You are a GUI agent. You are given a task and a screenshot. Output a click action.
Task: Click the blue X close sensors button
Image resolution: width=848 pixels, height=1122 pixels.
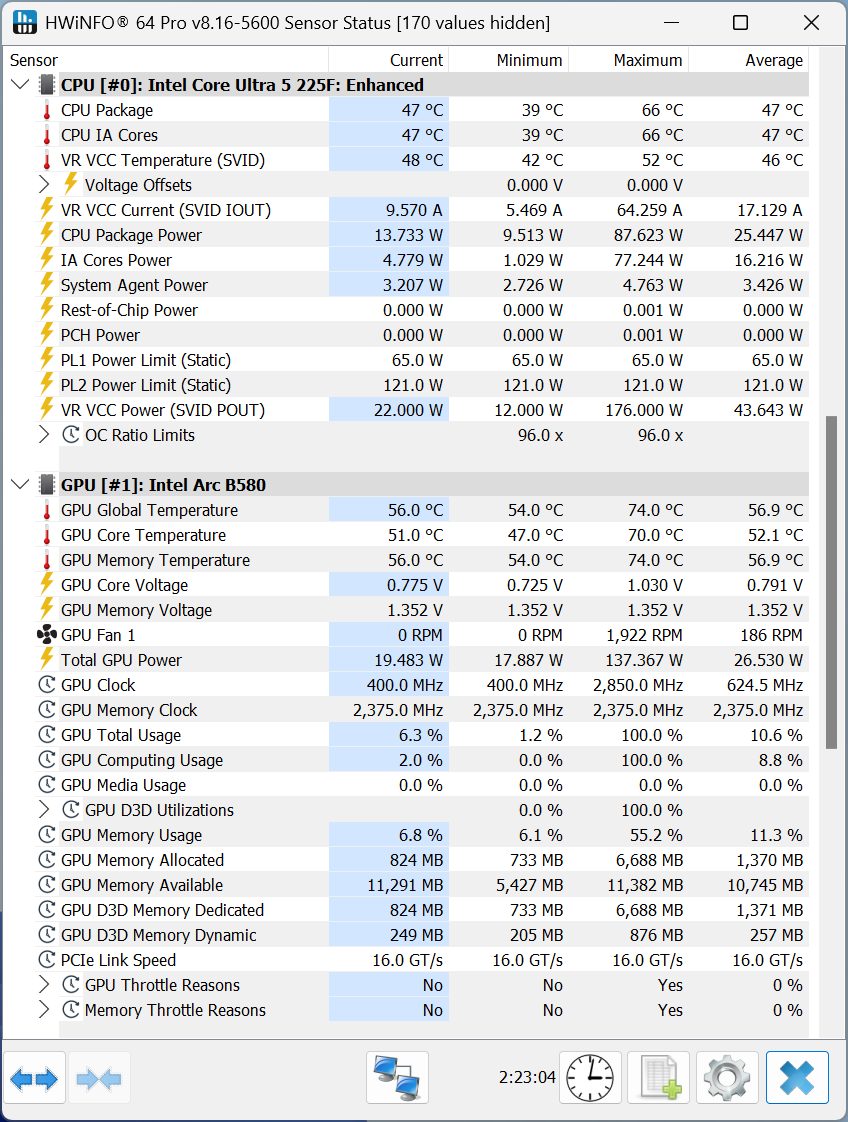tap(797, 1078)
